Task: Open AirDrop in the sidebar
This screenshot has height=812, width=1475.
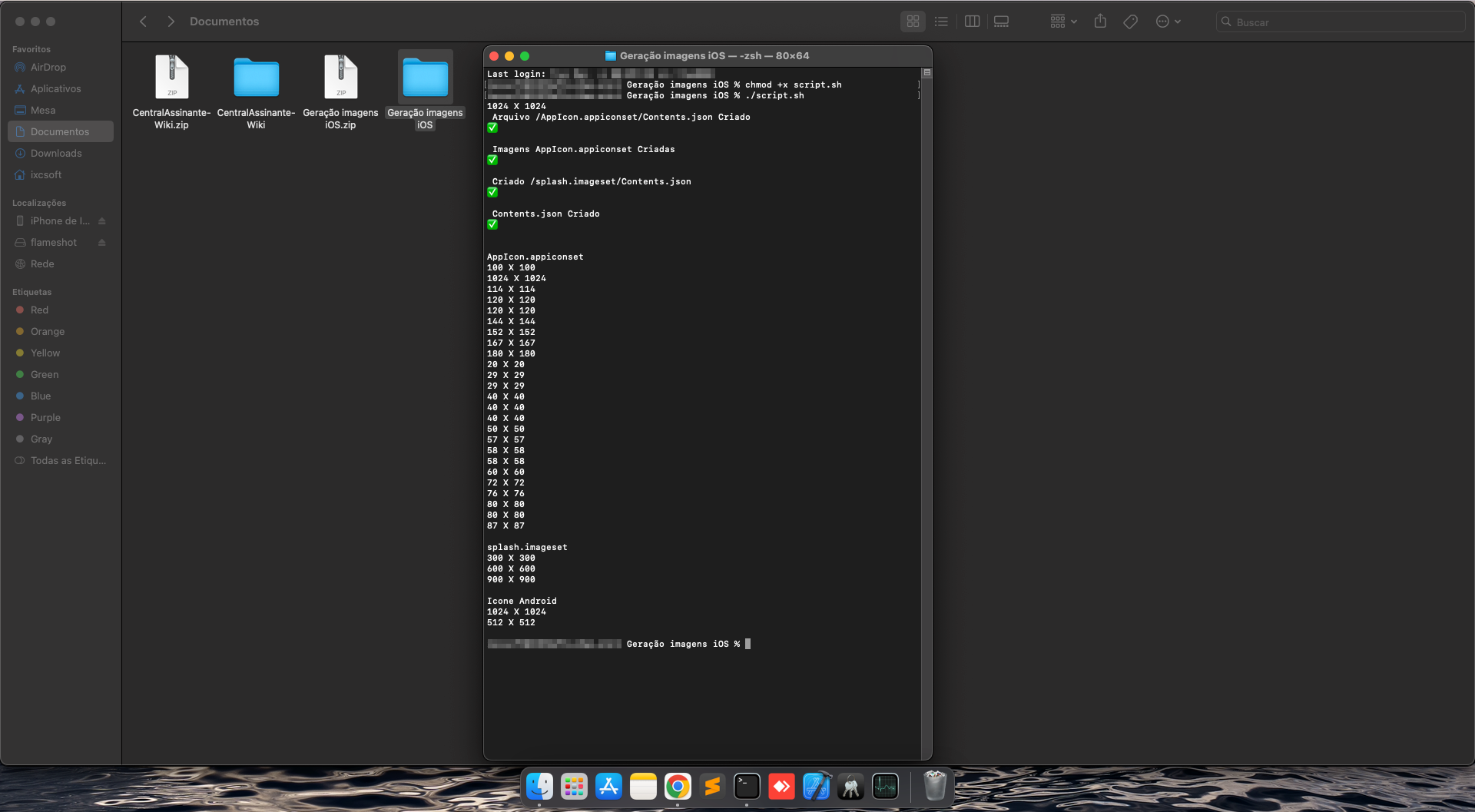Action: [x=61, y=68]
